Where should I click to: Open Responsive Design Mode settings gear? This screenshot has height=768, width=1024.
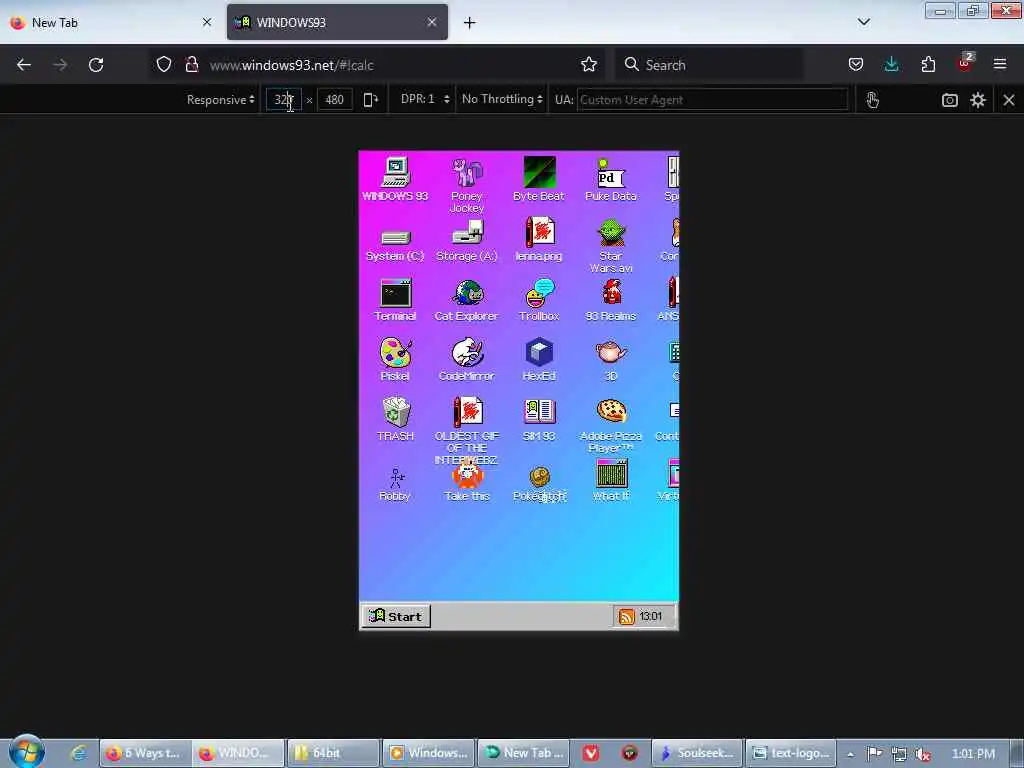tap(978, 100)
